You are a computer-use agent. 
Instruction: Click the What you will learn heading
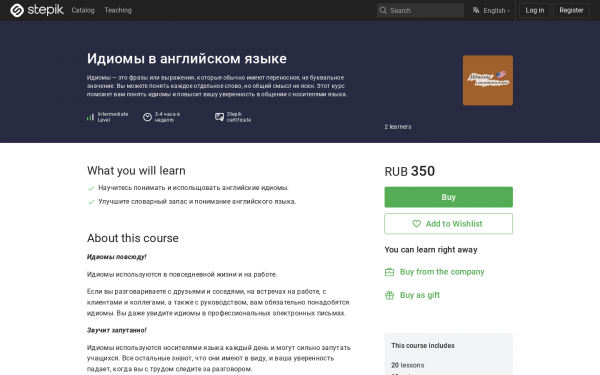pos(136,170)
